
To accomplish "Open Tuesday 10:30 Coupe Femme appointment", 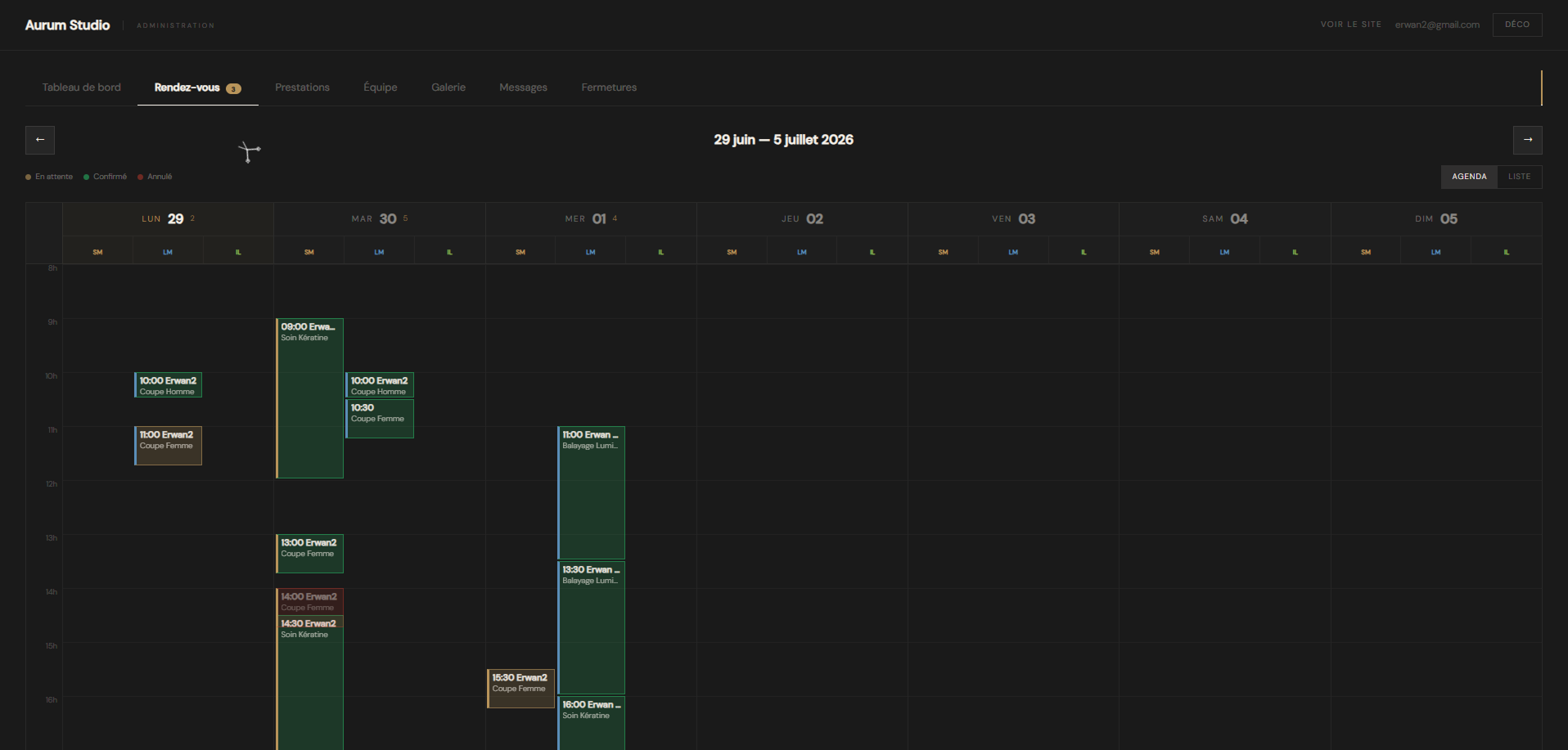I will click(x=380, y=419).
